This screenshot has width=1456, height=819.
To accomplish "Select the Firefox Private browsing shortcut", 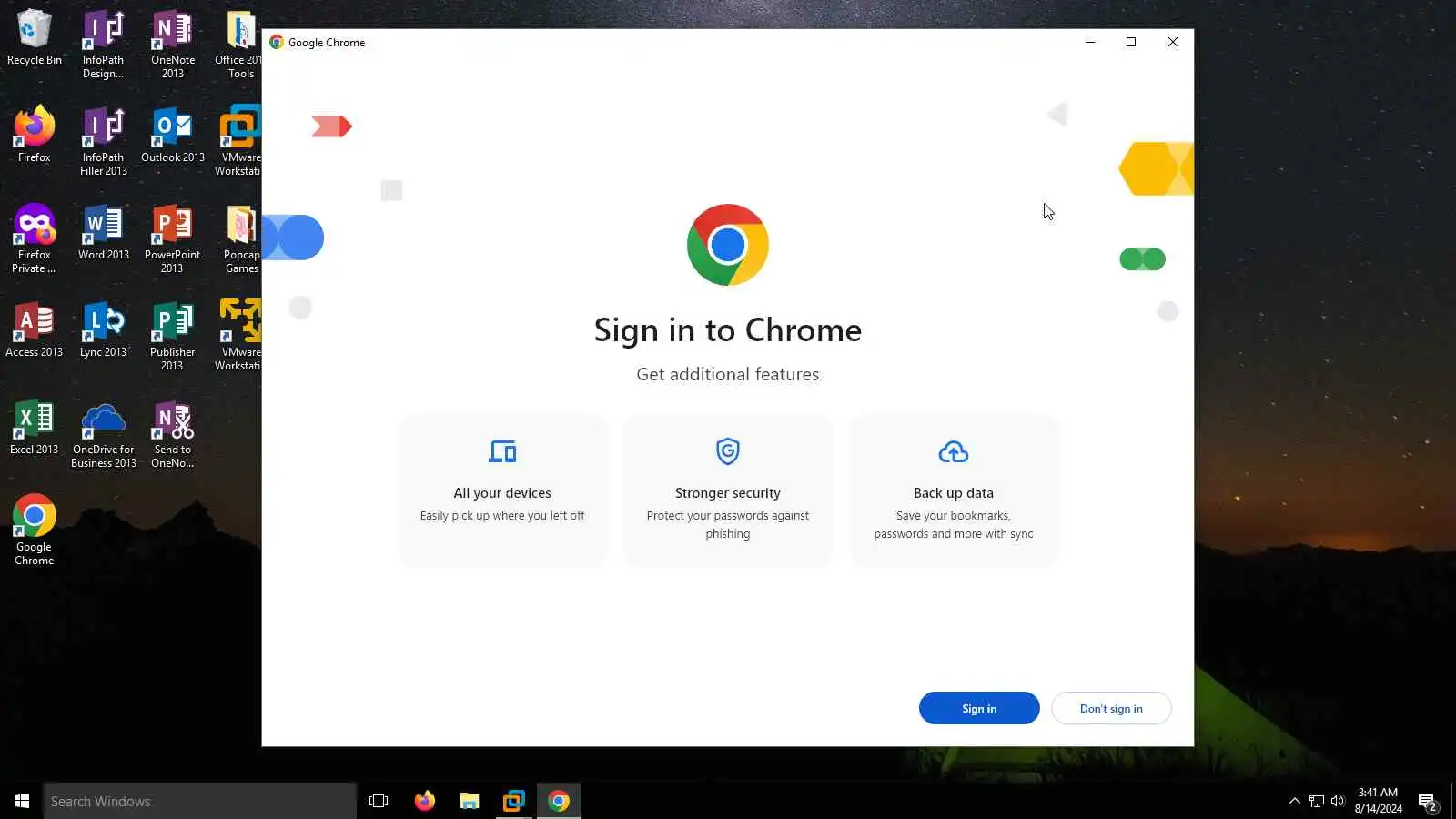I will 34,238.
